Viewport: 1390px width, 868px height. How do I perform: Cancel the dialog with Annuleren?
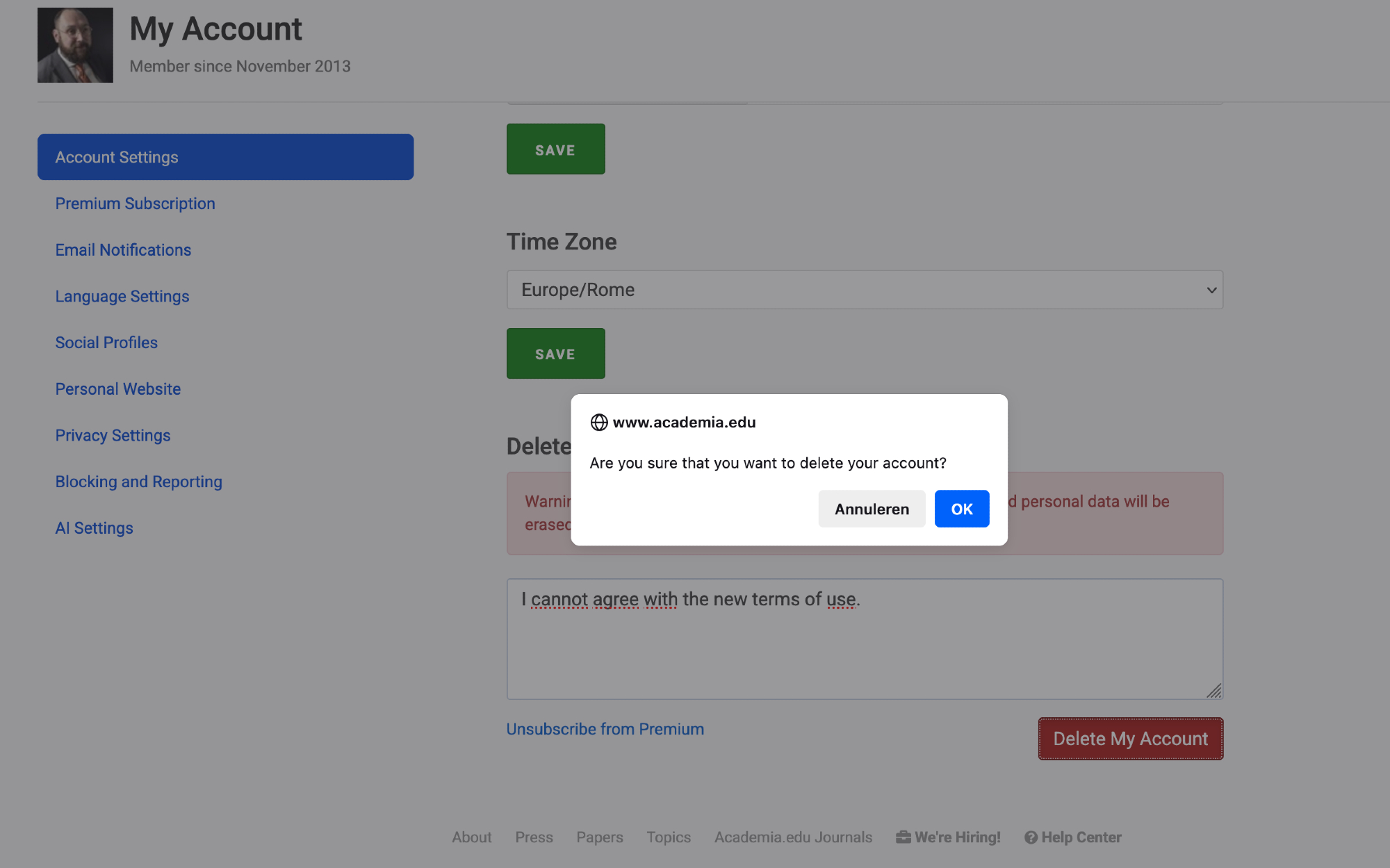click(871, 509)
